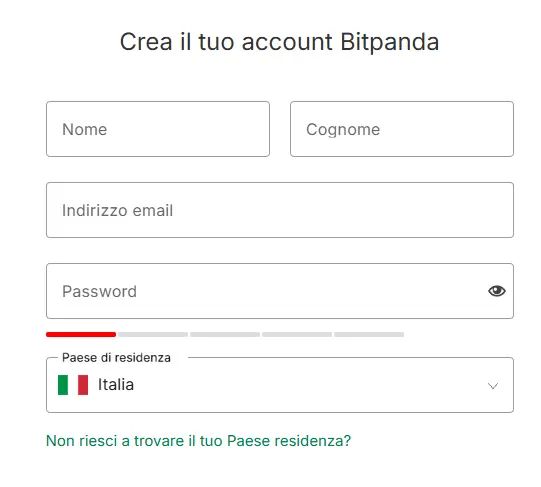The image size is (541, 487).
Task: Click the 'Crea il tuo account Bitpanda' heading
Action: point(279,42)
